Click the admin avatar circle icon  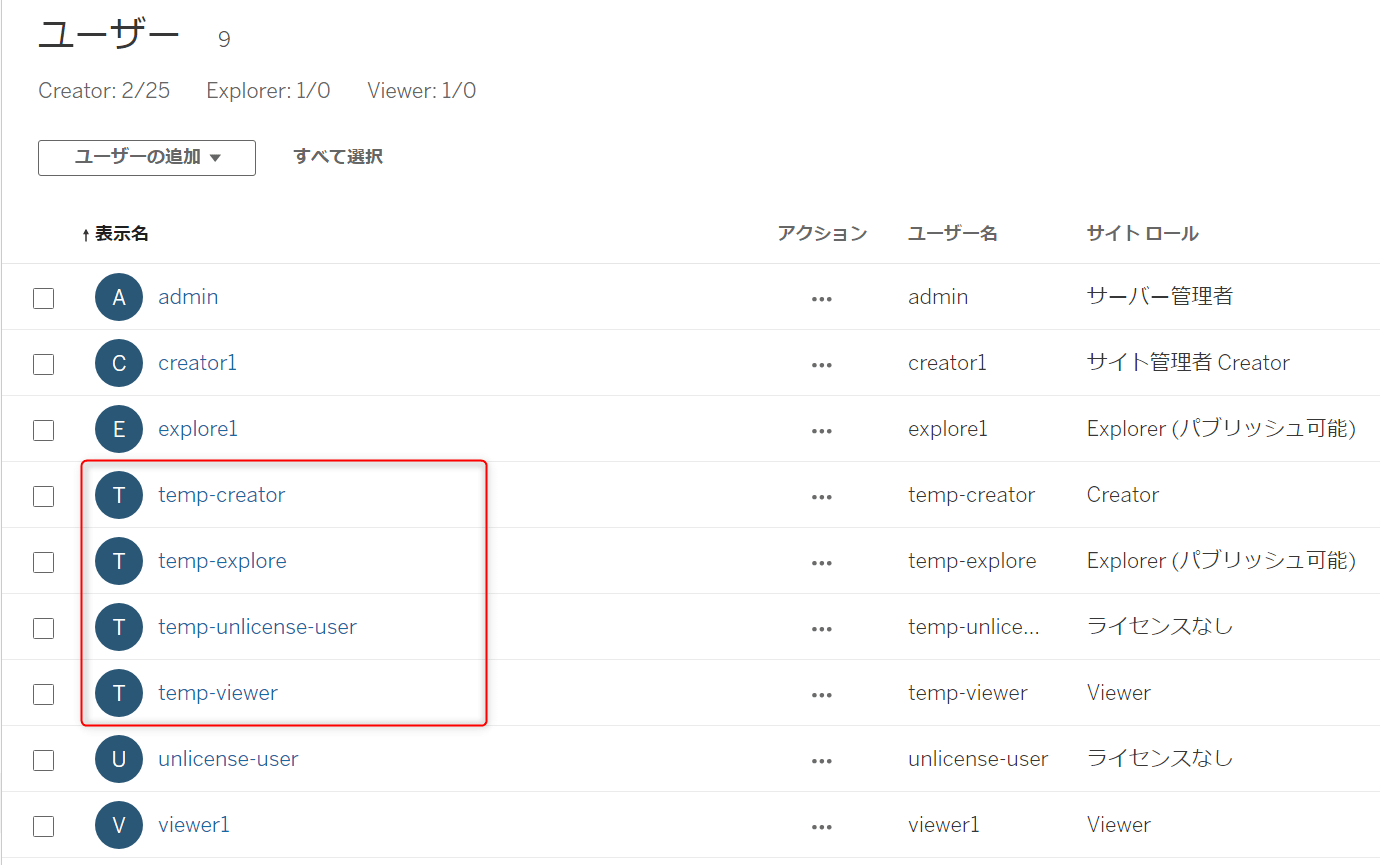[118, 297]
